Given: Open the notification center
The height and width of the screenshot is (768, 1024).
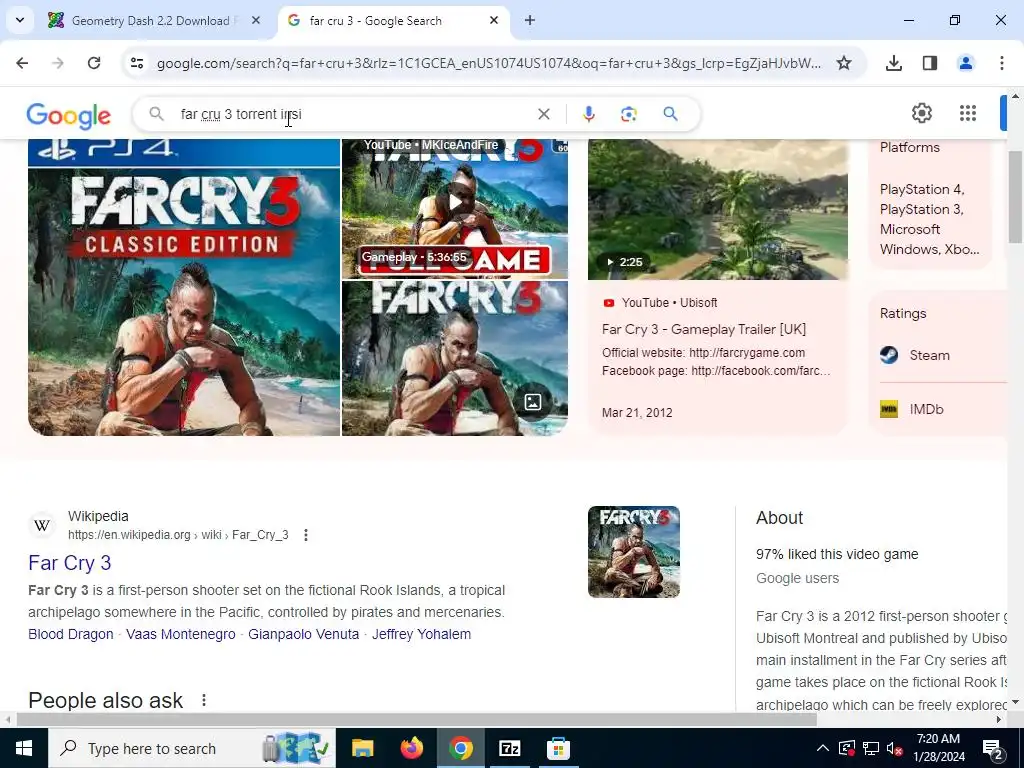Looking at the screenshot, I should [x=993, y=749].
